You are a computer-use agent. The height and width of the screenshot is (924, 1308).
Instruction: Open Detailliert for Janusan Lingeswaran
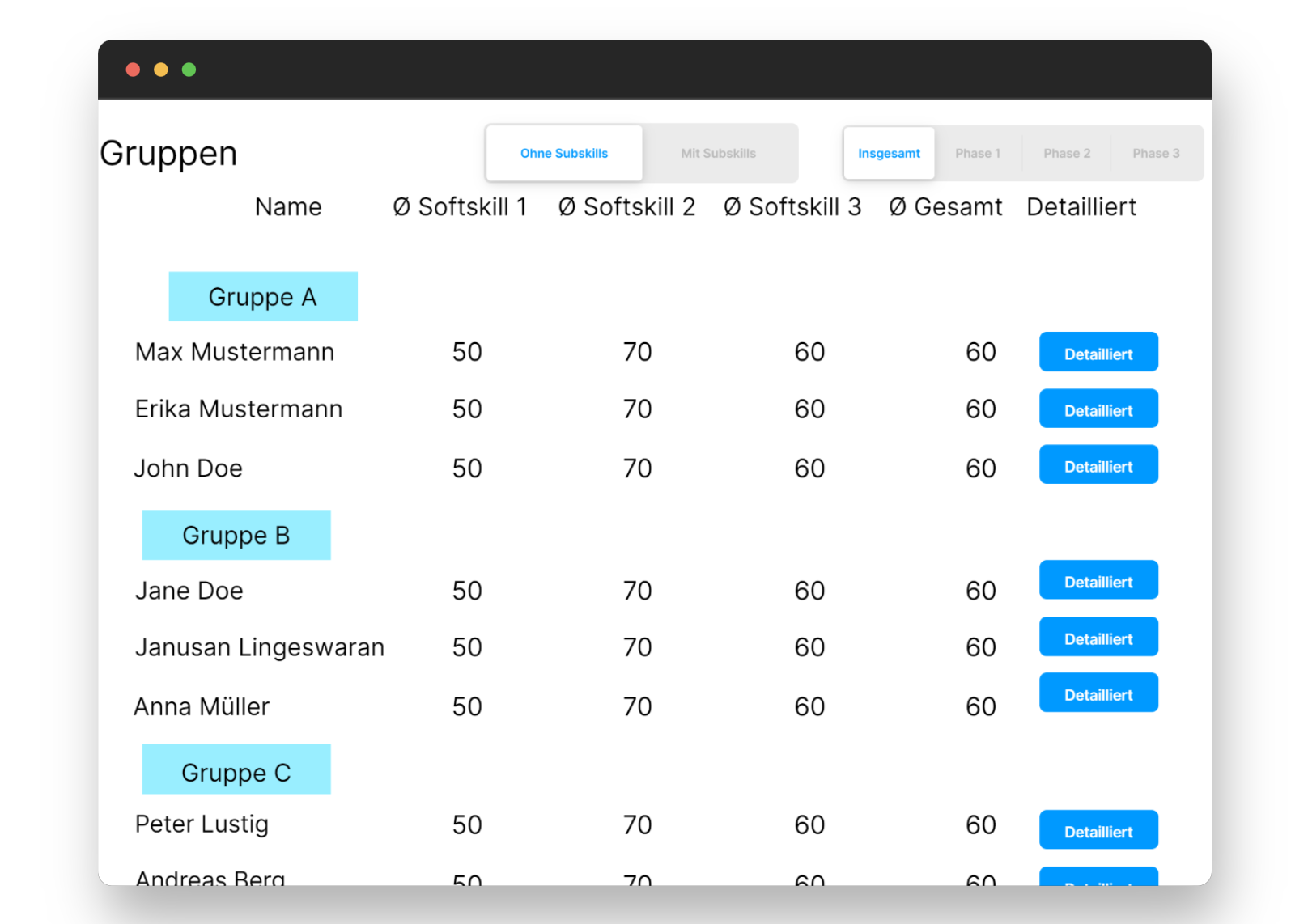click(1098, 637)
